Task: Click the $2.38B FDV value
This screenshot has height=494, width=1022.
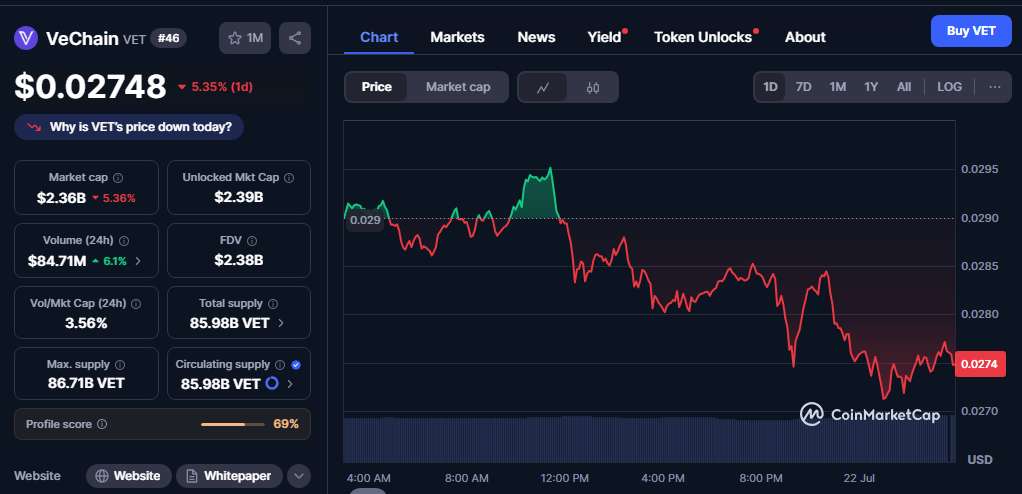Action: click(x=239, y=260)
